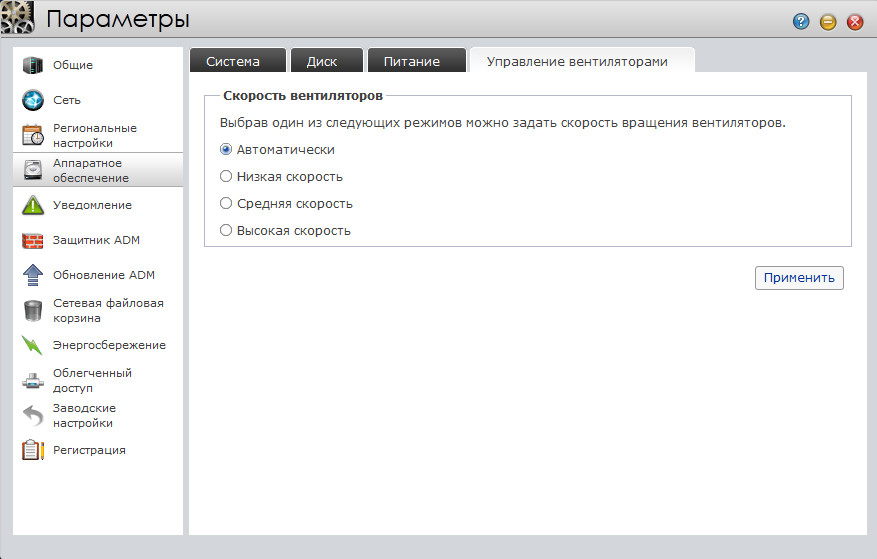Viewport: 877px width, 559px height.
Task: Enable the Высокая скорость option
Action: click(x=226, y=231)
